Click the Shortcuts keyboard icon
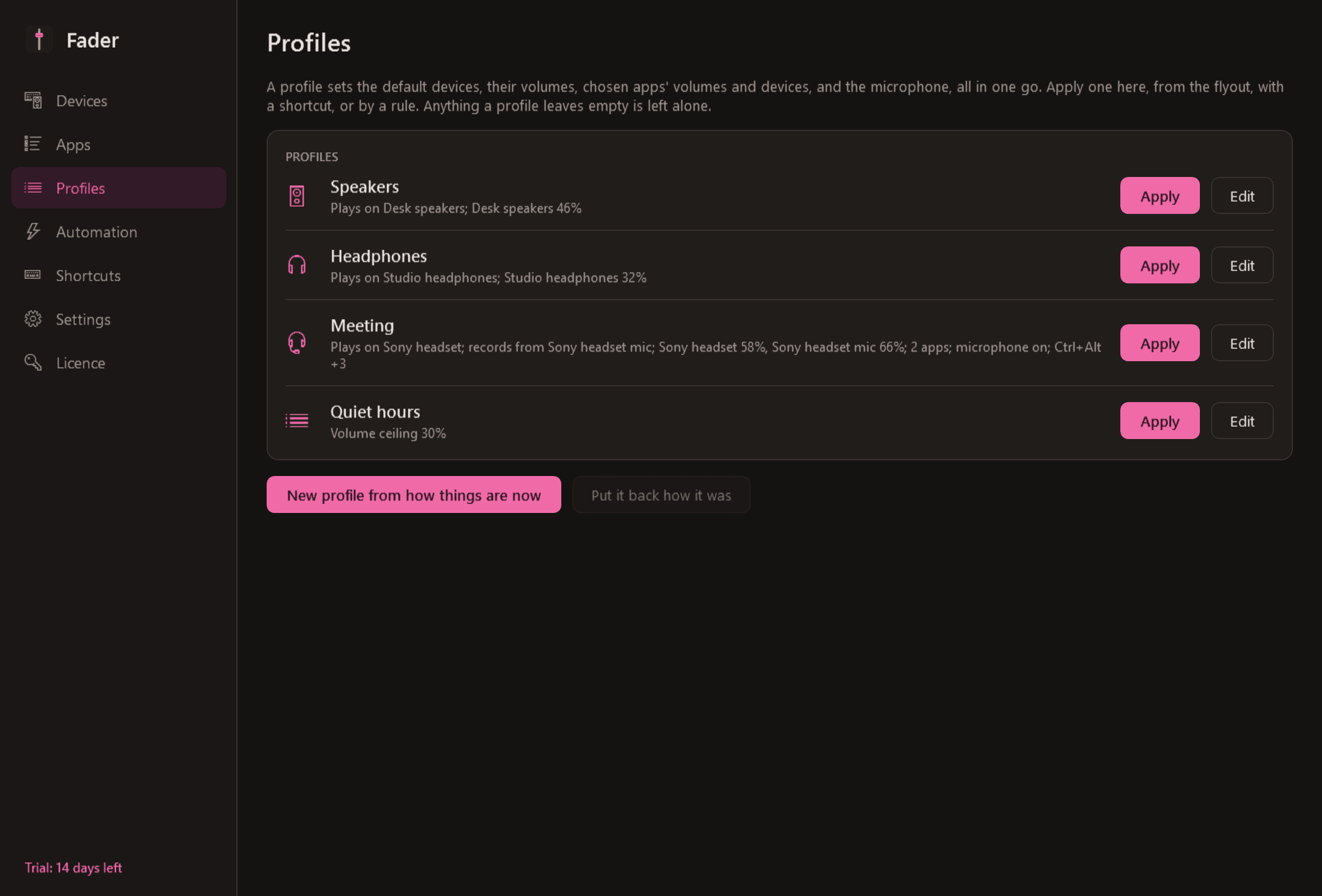The width and height of the screenshot is (1322, 896). click(x=33, y=276)
